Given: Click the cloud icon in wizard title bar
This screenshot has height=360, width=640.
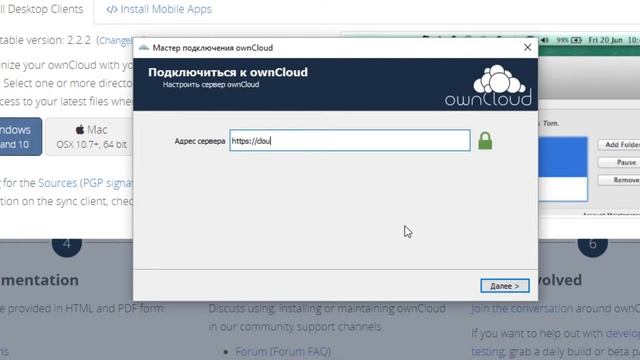Looking at the screenshot, I should coord(143,48).
